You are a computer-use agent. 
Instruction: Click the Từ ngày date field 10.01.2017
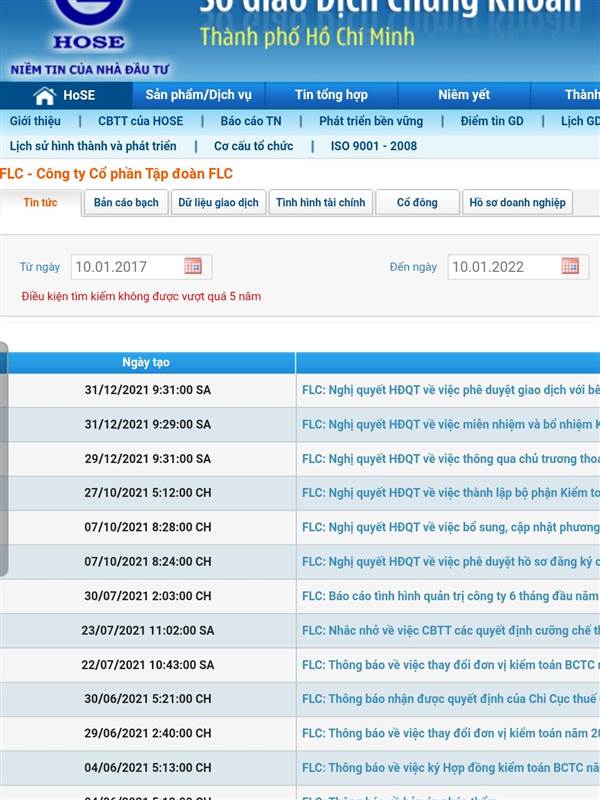[141, 267]
